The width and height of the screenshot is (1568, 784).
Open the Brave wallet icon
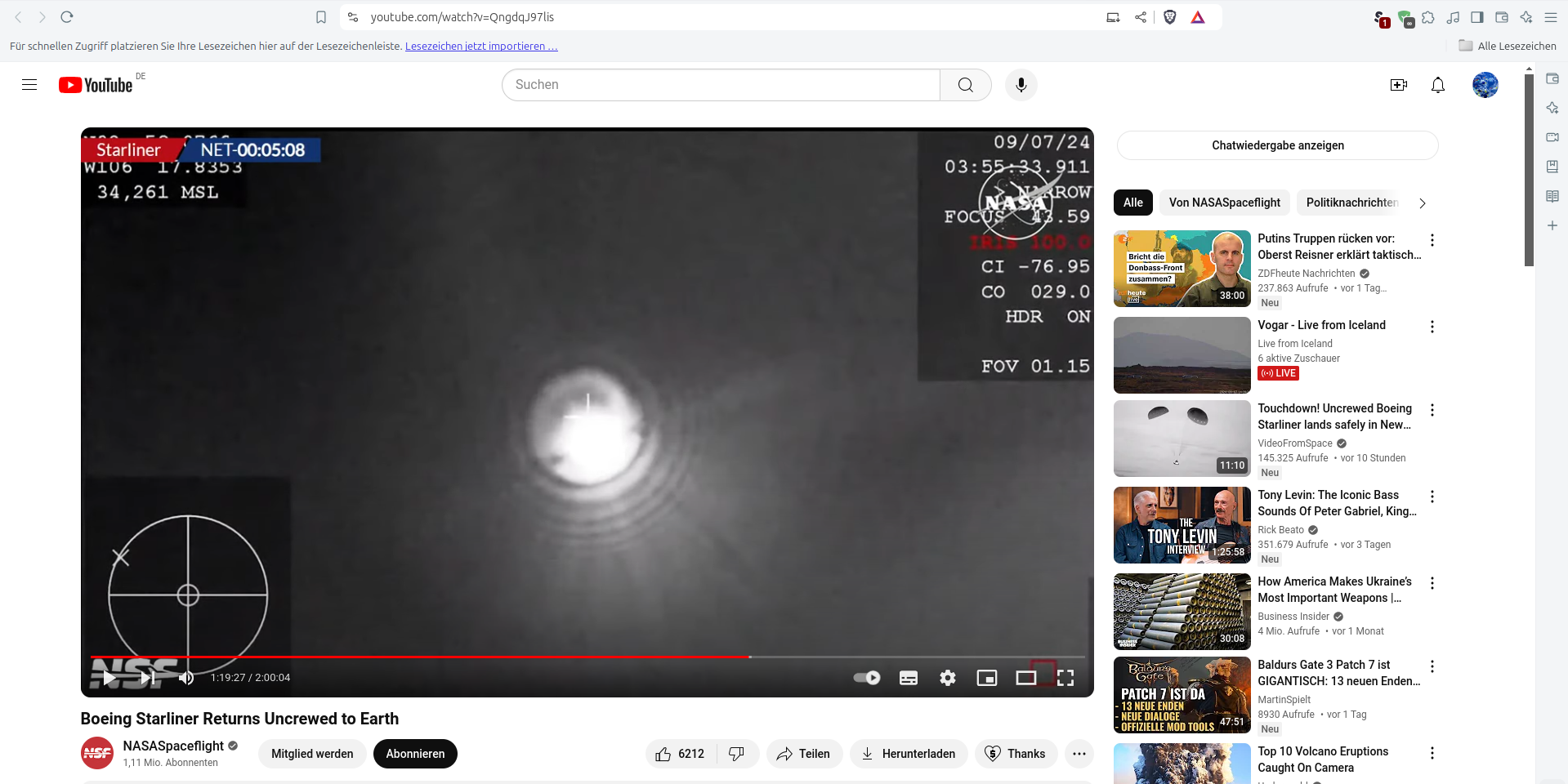(1502, 17)
